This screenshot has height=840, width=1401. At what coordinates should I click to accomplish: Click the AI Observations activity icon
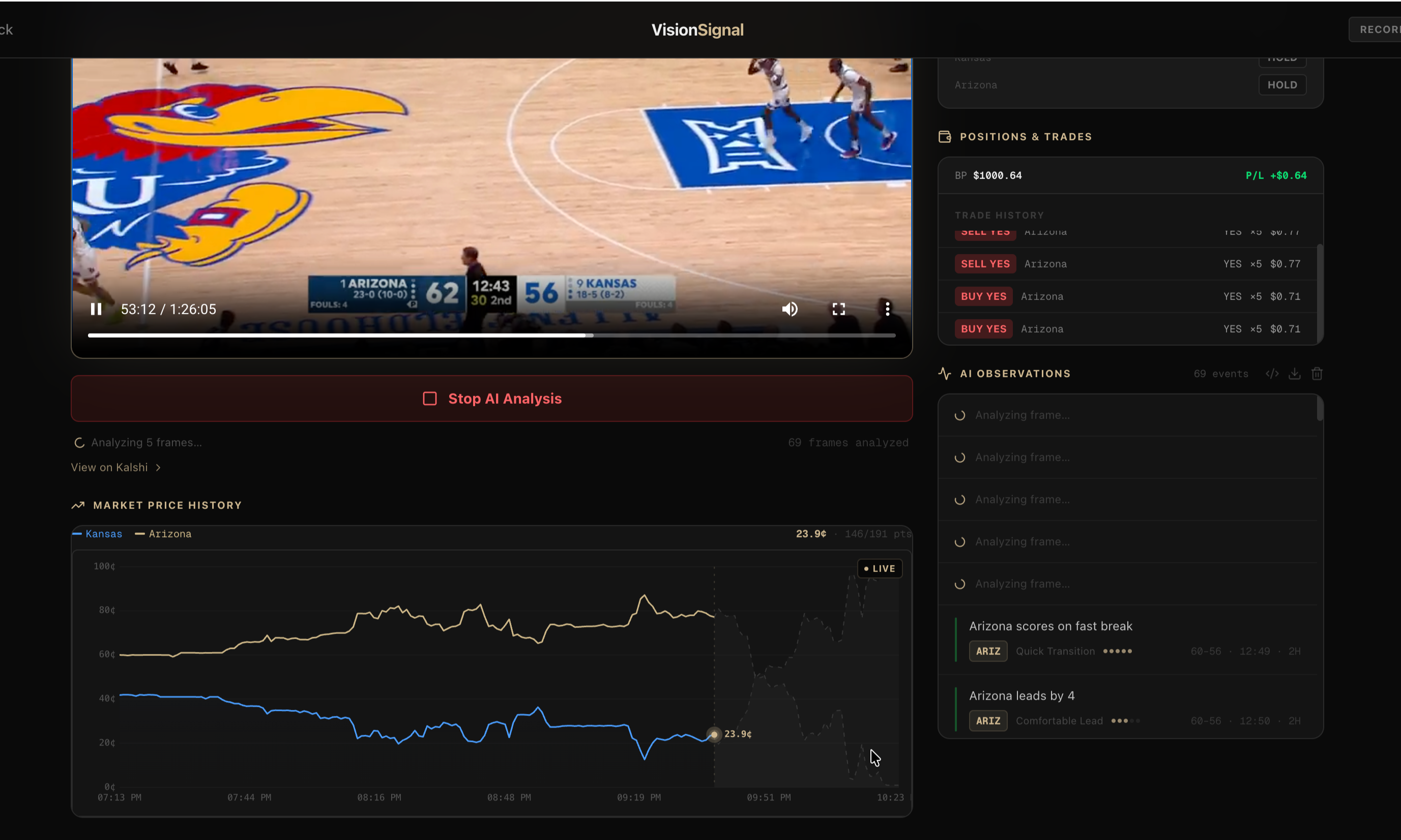tap(945, 374)
